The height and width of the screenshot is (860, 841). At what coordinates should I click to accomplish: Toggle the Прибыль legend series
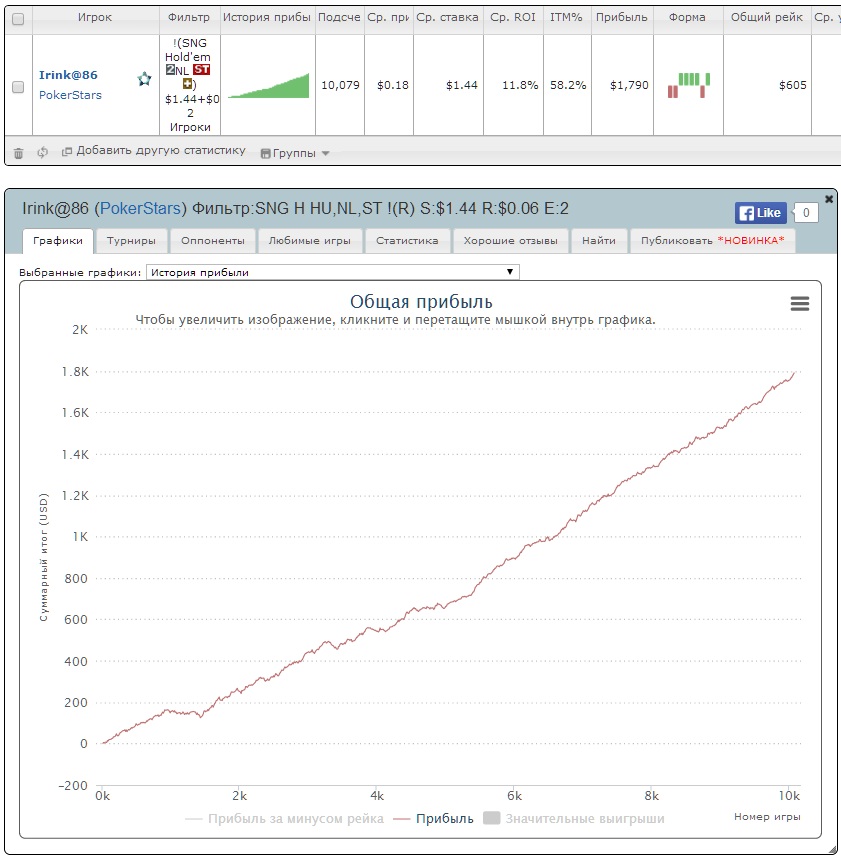coord(433,818)
